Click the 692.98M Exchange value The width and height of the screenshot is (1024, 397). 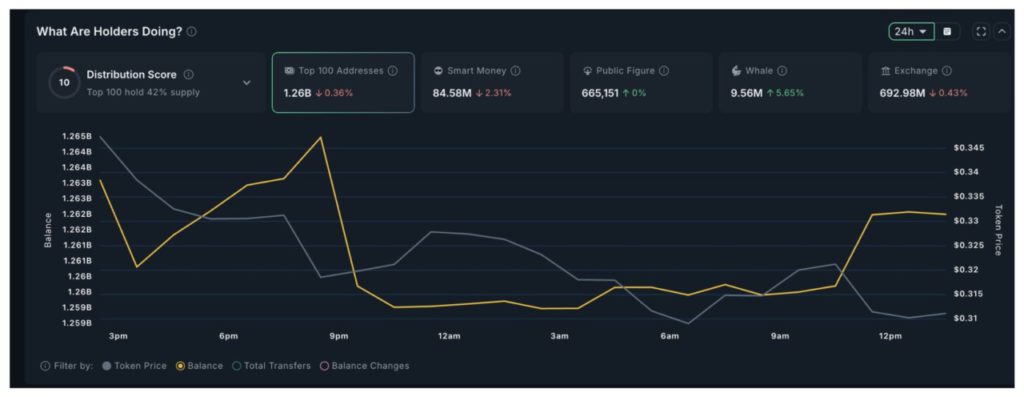point(903,93)
